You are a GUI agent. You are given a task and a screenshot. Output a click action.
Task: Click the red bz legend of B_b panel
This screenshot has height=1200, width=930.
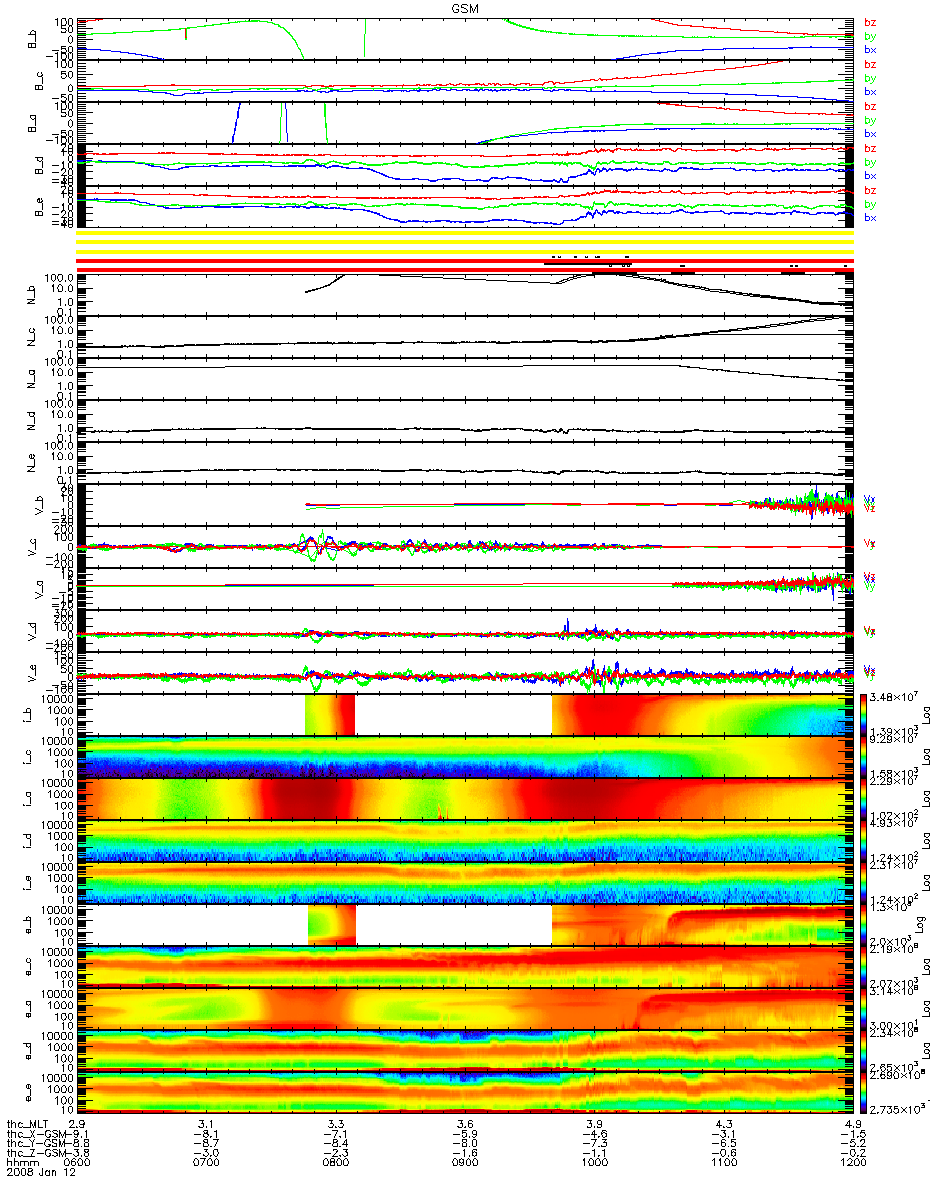tap(869, 22)
